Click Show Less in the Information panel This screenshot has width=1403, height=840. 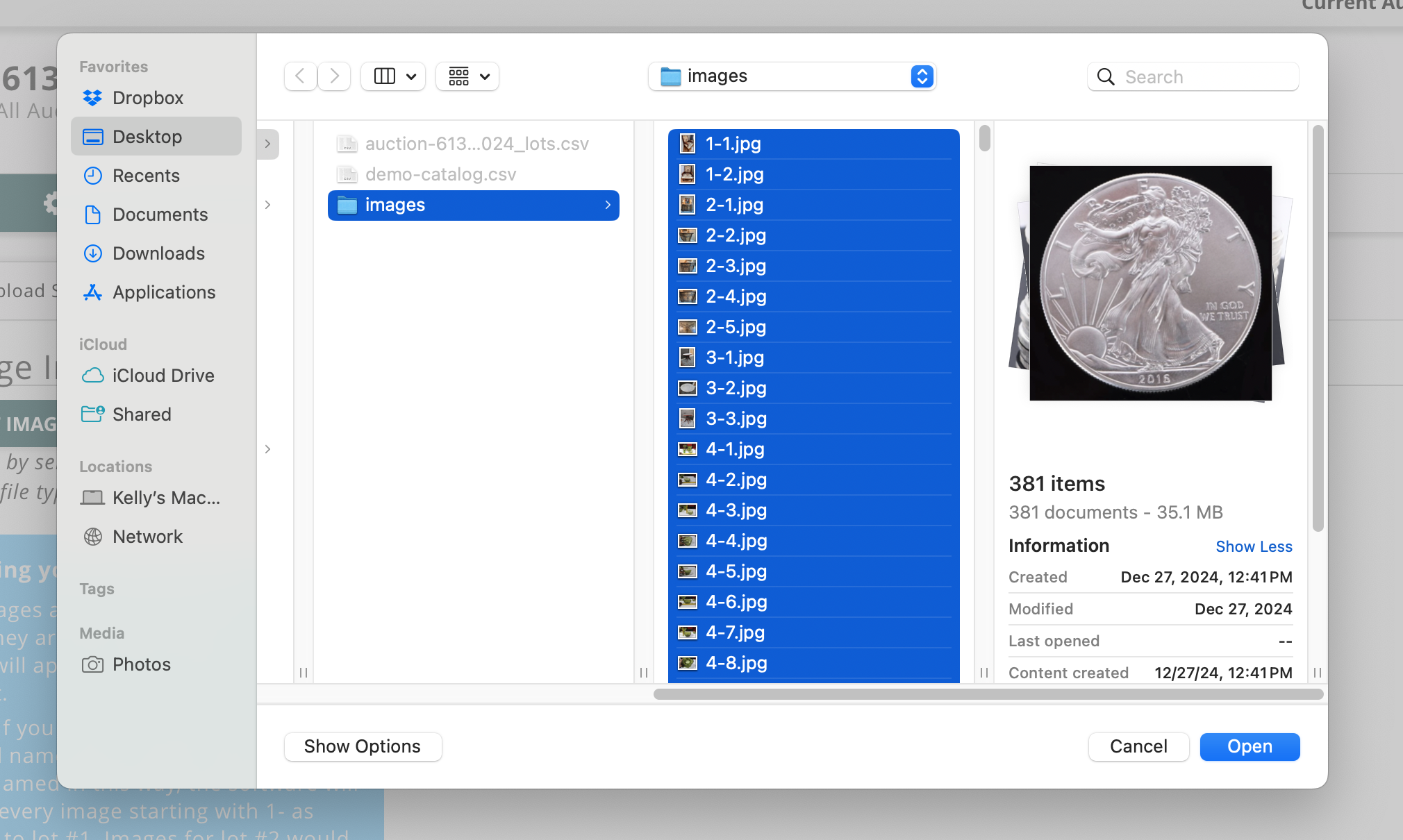click(1254, 546)
